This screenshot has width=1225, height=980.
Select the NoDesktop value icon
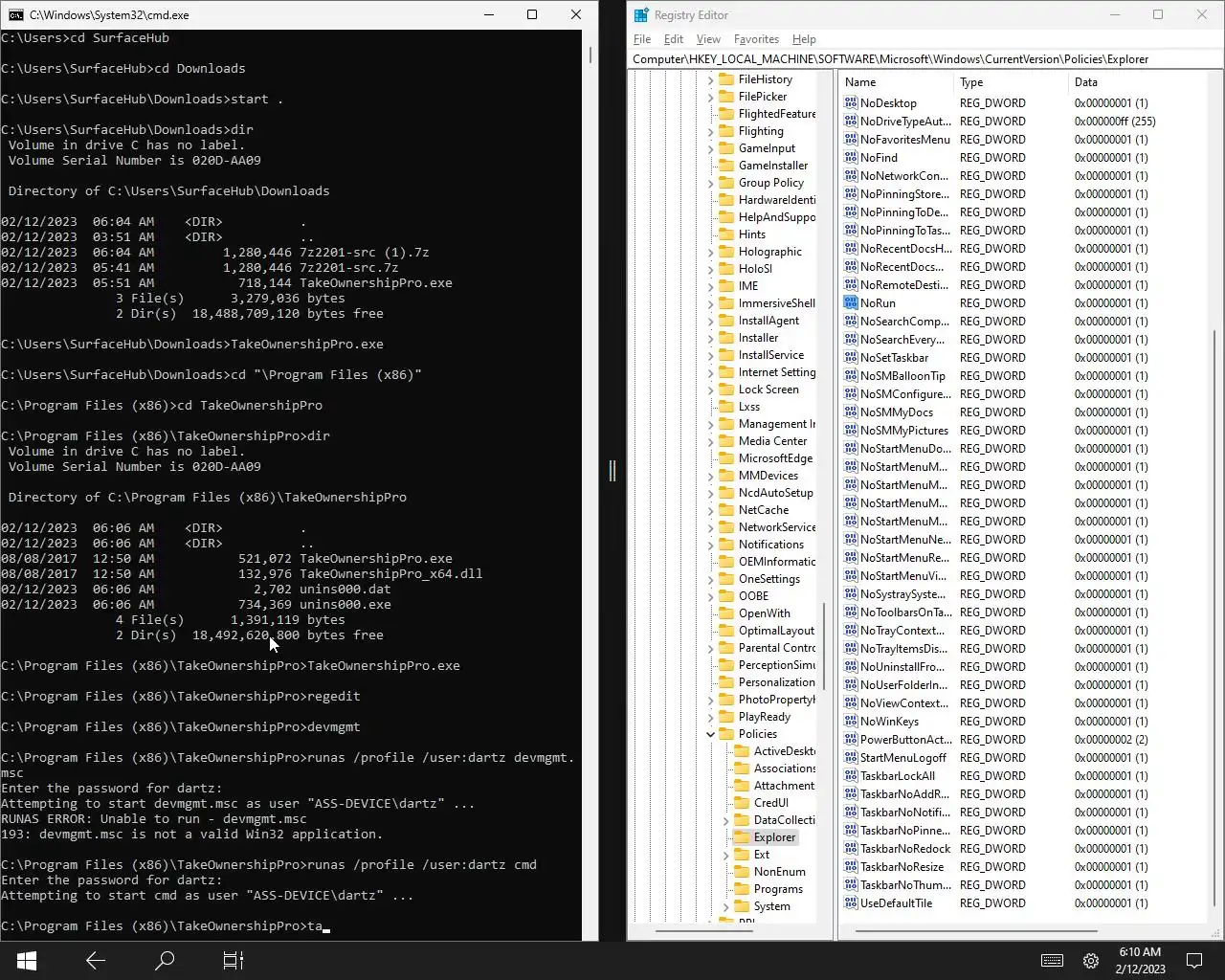pyautogui.click(x=851, y=102)
